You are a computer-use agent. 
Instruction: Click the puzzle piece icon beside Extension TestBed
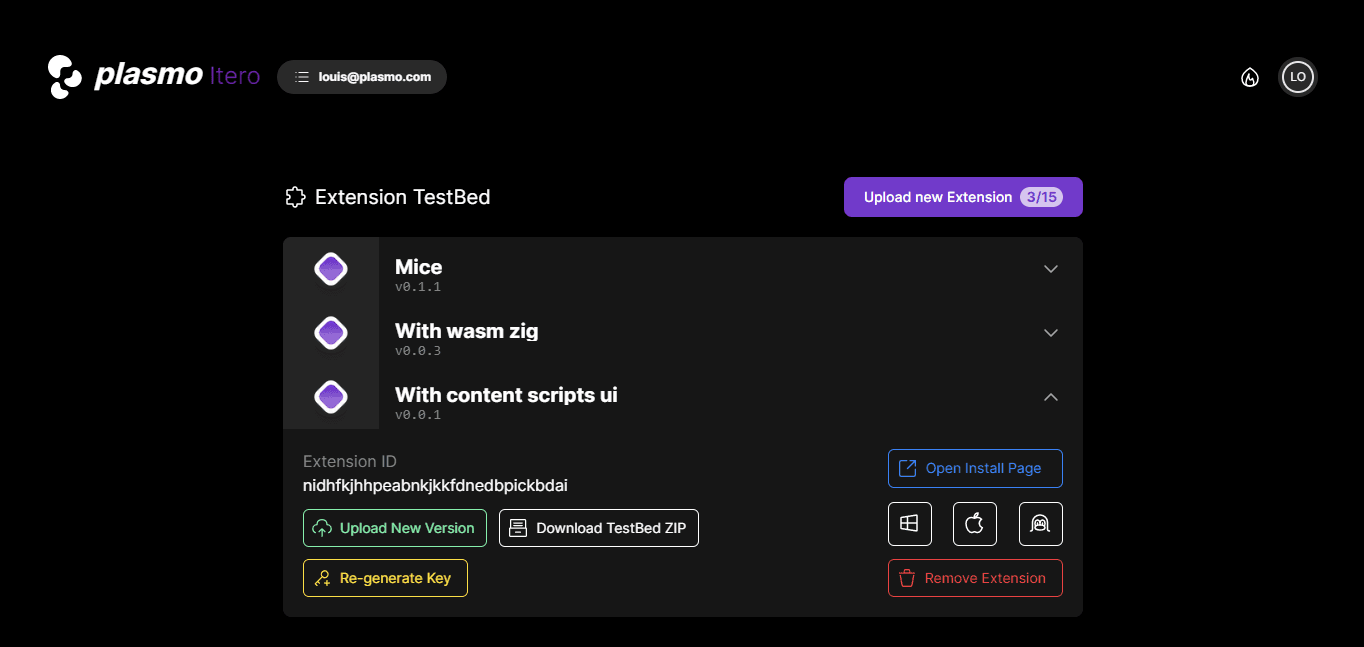coord(295,197)
